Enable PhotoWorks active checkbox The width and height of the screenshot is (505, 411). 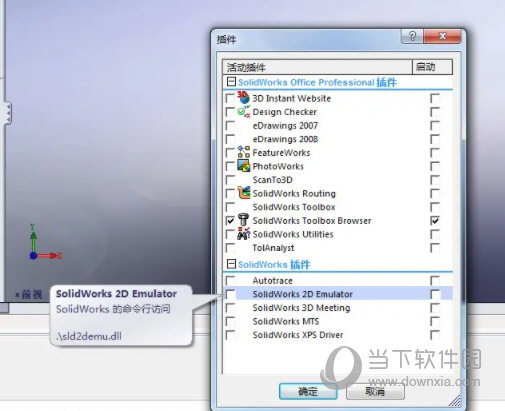(x=230, y=166)
